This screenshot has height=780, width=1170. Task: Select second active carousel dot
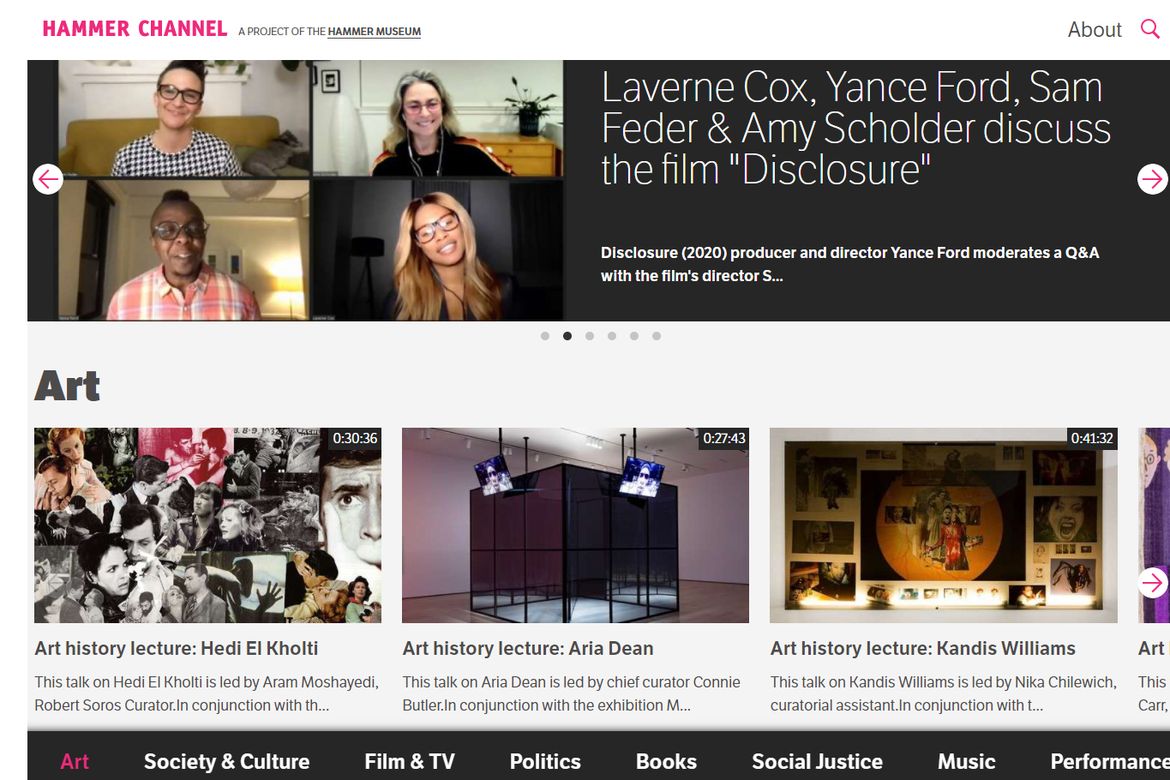click(x=567, y=336)
